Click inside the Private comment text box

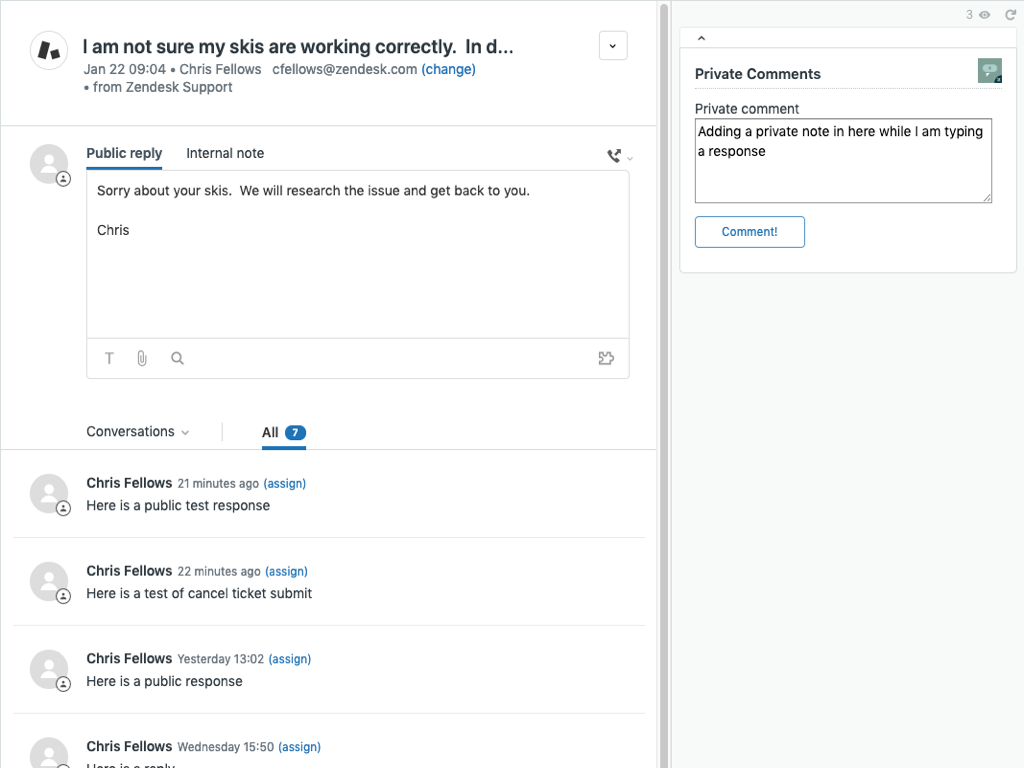tap(842, 160)
